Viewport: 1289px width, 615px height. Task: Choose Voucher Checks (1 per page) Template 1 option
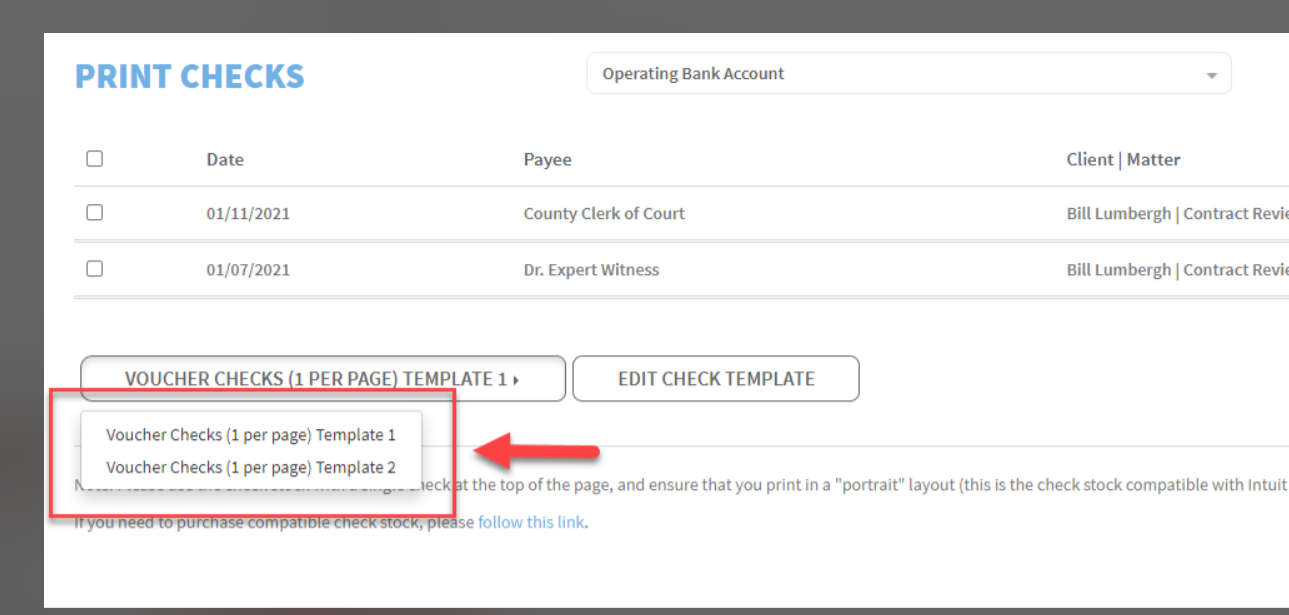251,435
